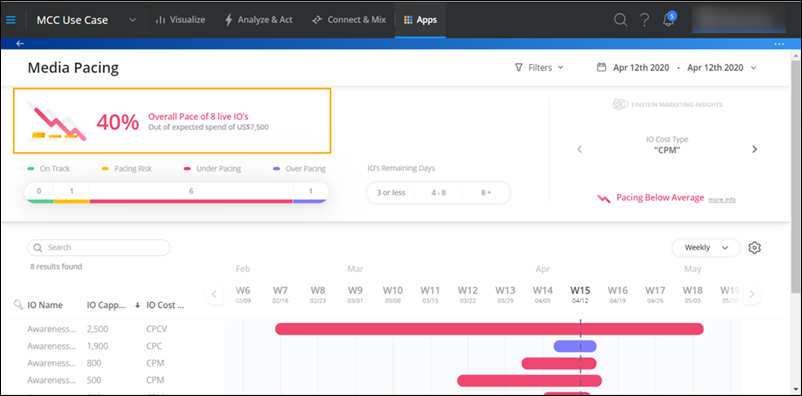Sort by the IO Capp... column header
The image size is (802, 396).
point(106,305)
